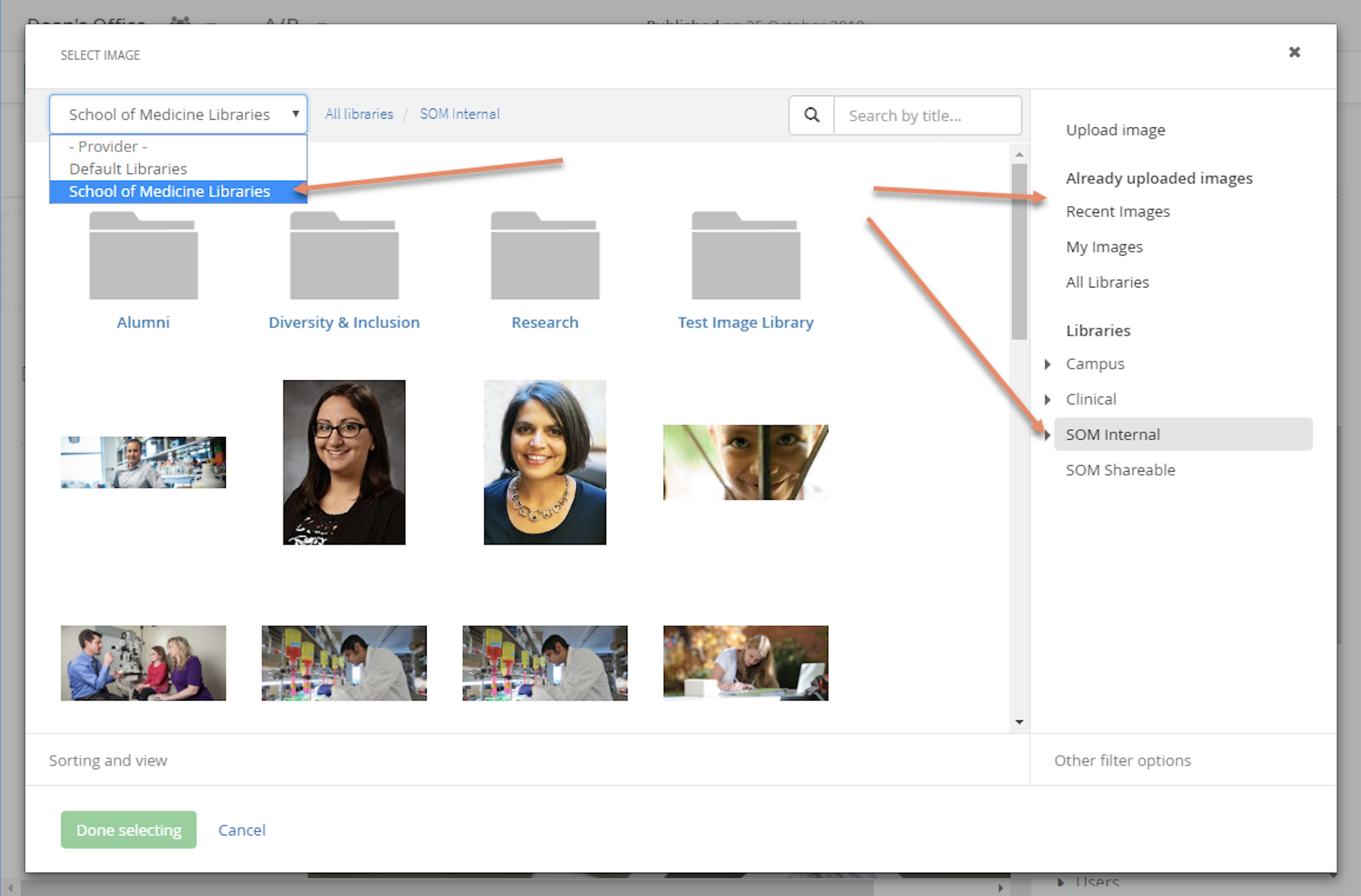This screenshot has width=1361, height=896.
Task: Click the vertical scrollbar thumb
Action: click(x=1018, y=252)
